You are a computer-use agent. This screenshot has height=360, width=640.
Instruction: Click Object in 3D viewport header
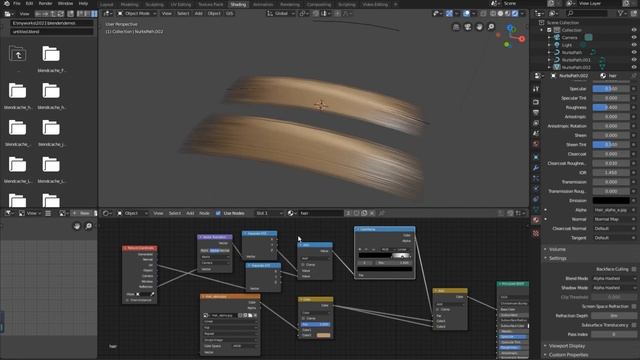point(214,13)
